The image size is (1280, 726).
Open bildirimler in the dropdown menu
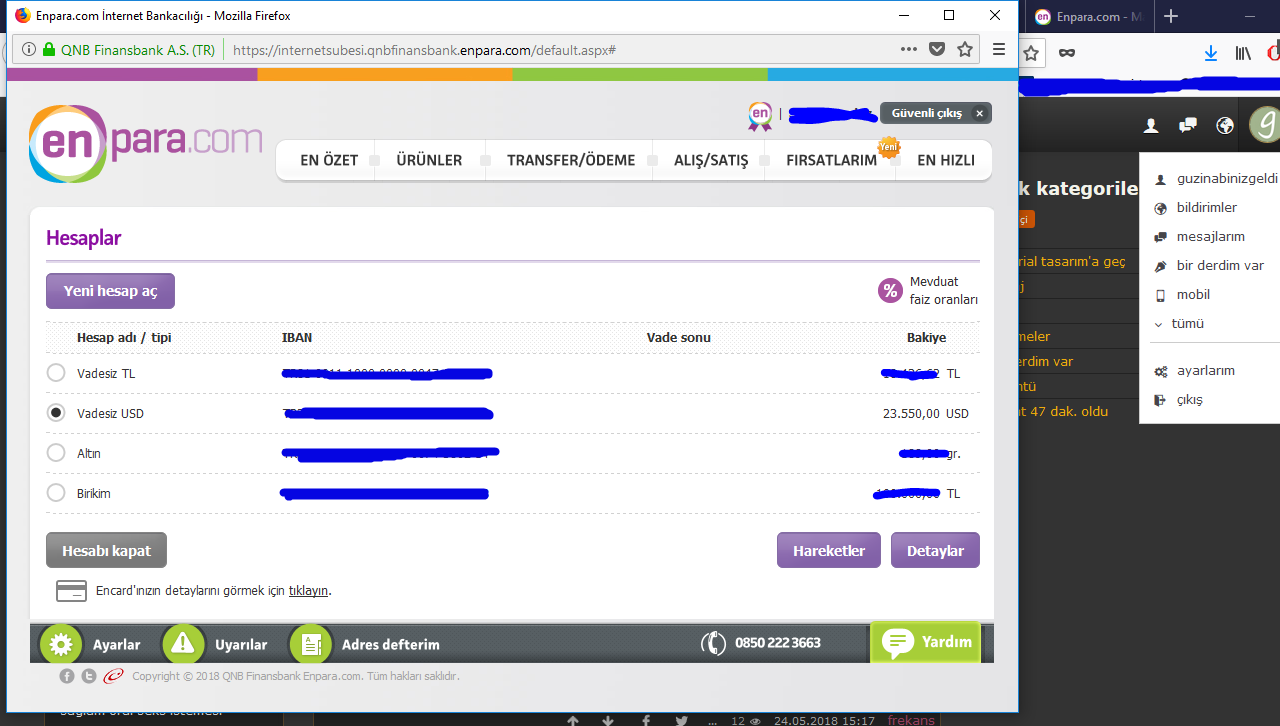click(1206, 208)
